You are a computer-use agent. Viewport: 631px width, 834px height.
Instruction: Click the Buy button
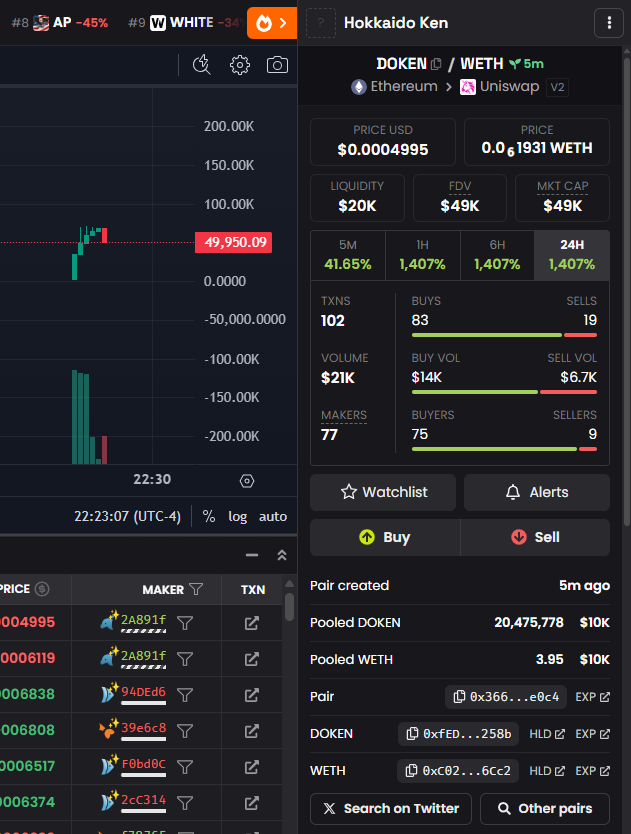point(385,537)
